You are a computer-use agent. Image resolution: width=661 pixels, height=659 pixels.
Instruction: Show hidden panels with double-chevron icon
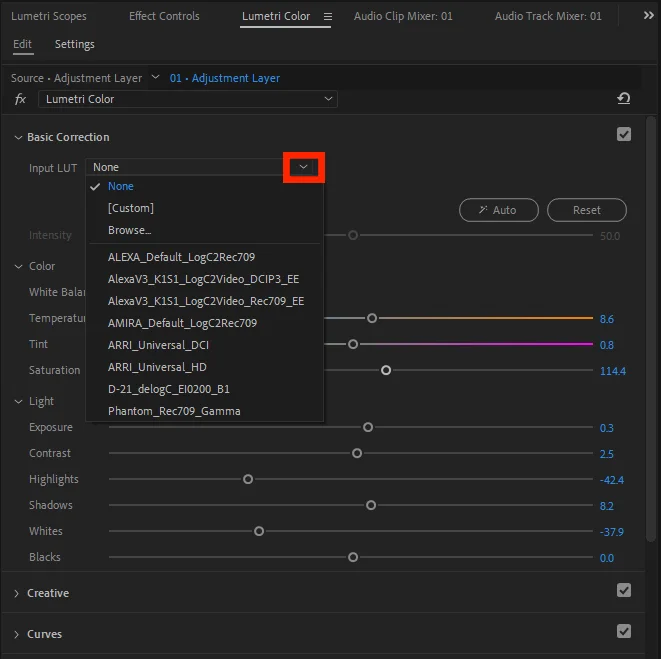[x=648, y=16]
